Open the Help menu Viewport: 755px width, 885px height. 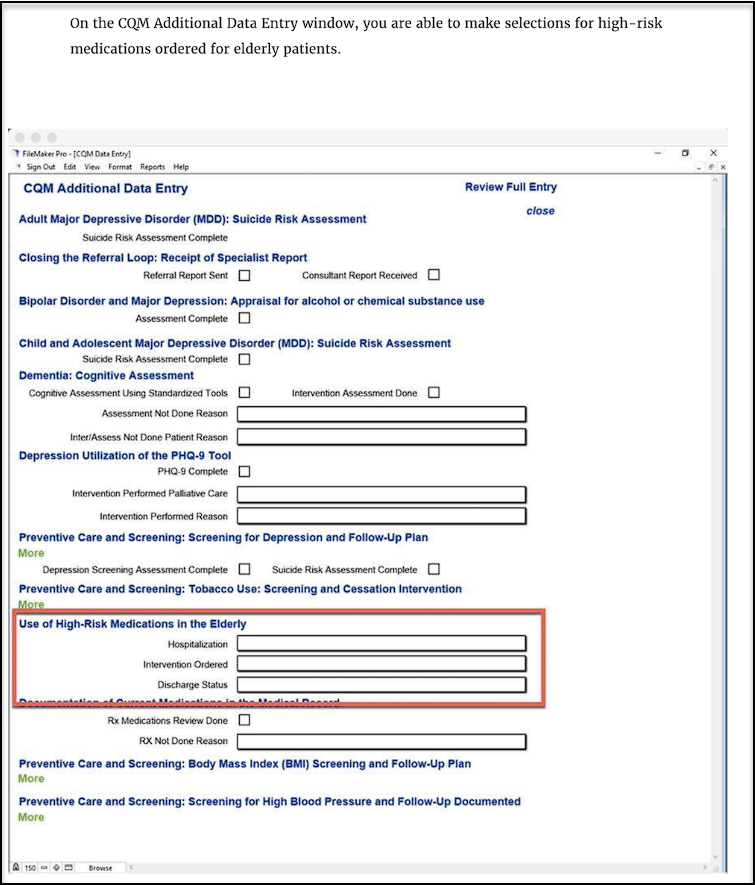click(x=181, y=167)
